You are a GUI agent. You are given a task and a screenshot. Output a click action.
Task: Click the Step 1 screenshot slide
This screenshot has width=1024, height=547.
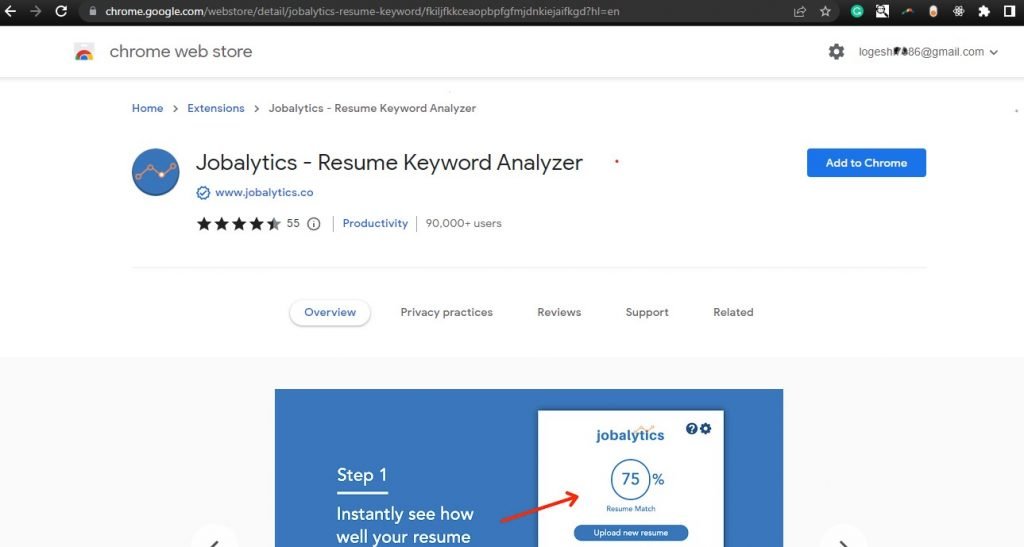click(529, 468)
